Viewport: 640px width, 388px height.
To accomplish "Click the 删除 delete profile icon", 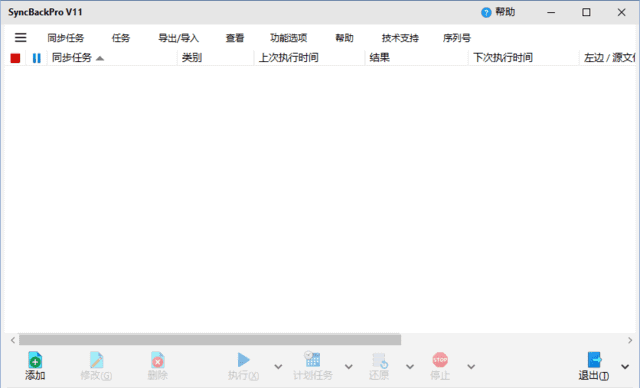I will coord(158,360).
